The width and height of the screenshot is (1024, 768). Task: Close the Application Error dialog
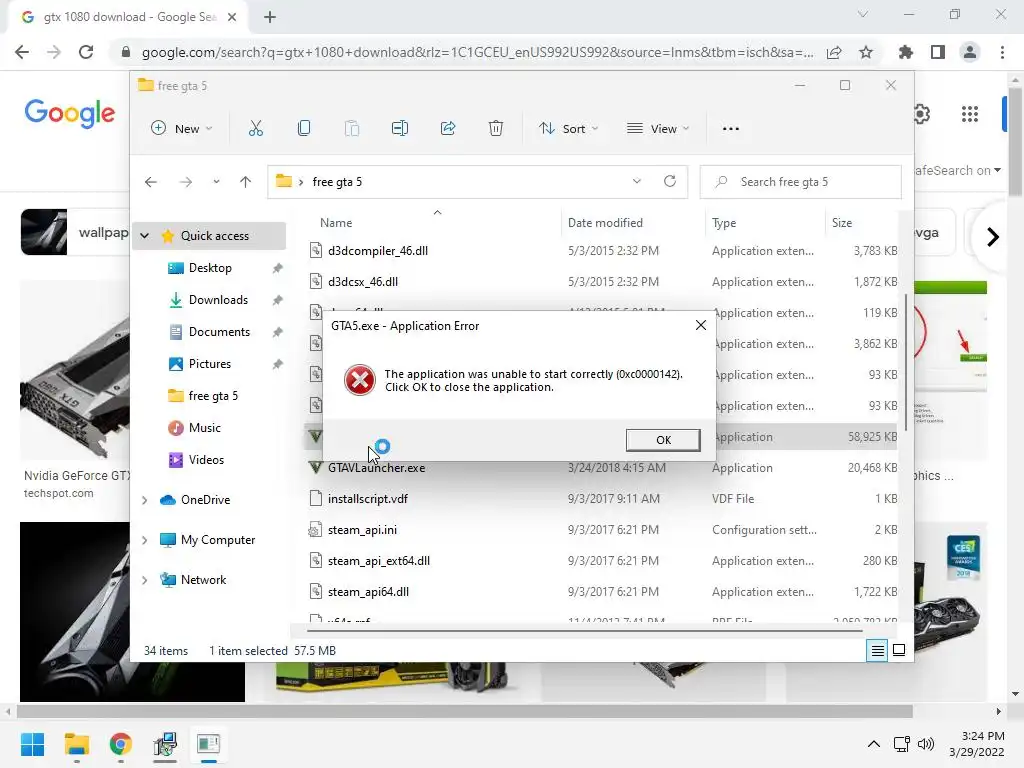701,325
